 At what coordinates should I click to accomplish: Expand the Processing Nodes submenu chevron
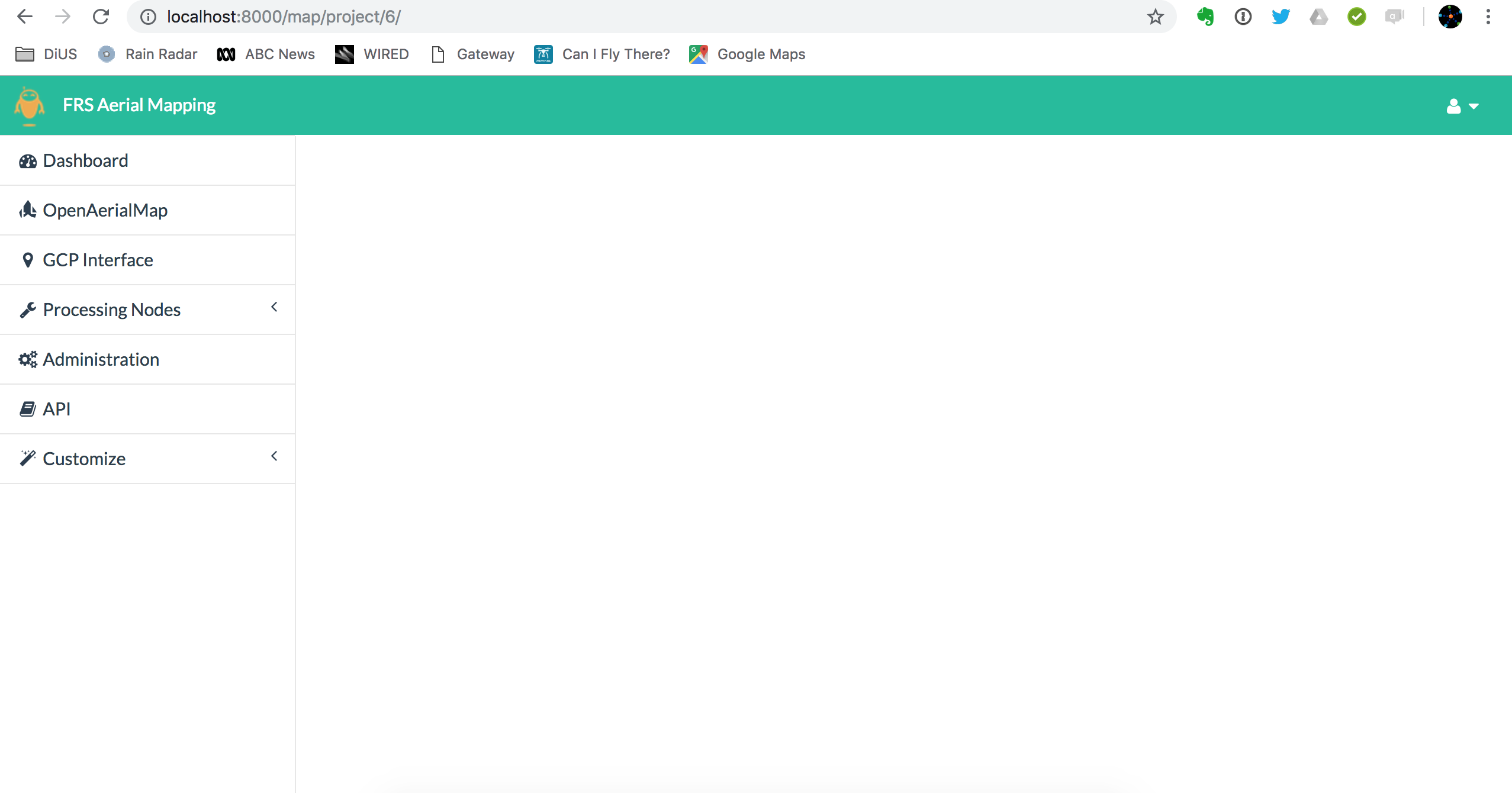[x=274, y=307]
